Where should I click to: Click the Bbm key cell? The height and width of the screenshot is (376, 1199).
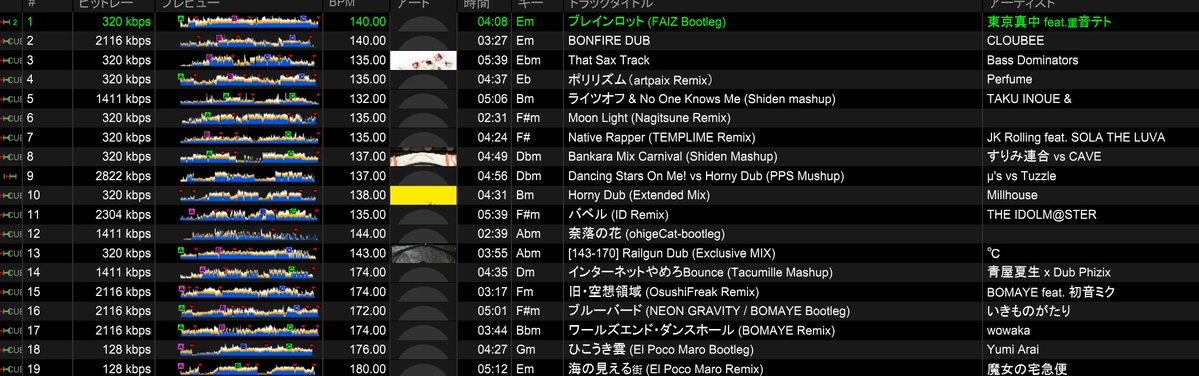pyautogui.click(x=528, y=330)
